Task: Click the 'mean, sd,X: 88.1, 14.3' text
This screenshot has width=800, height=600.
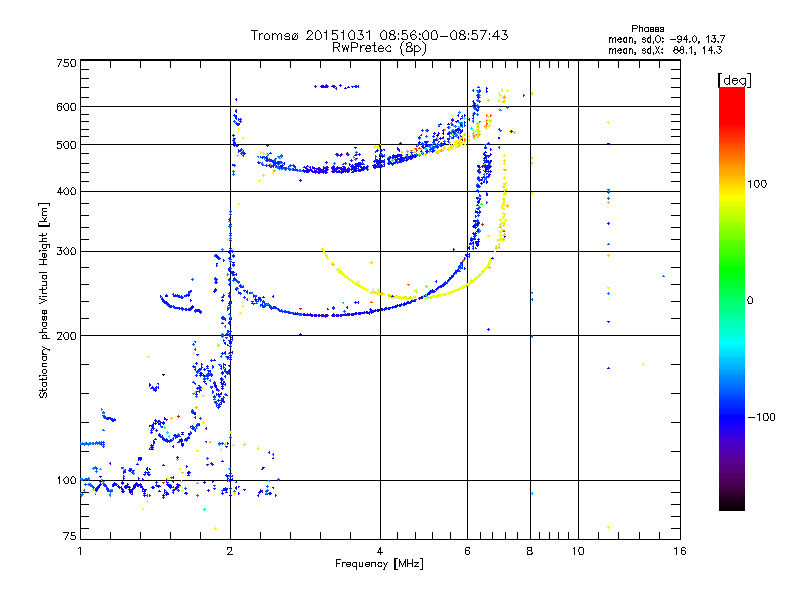Action: (x=665, y=50)
